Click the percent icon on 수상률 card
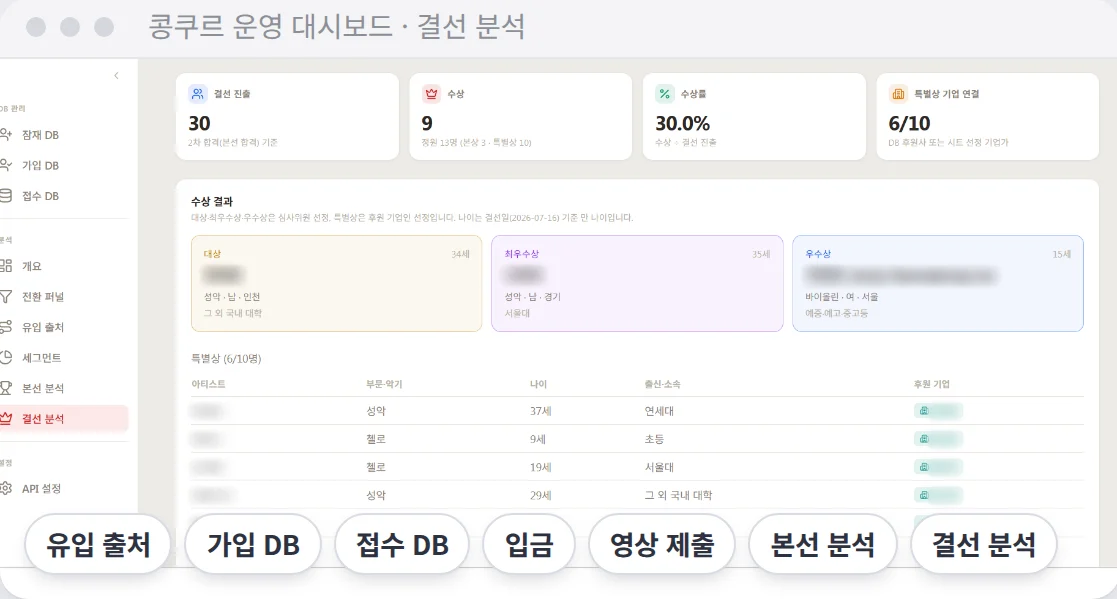The width and height of the screenshot is (1117, 599). [x=665, y=94]
